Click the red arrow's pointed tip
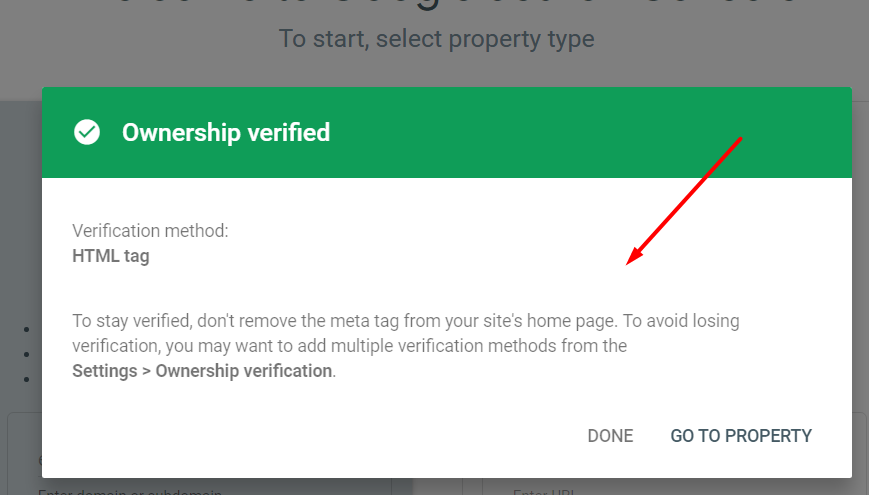The height and width of the screenshot is (495, 869). click(629, 262)
